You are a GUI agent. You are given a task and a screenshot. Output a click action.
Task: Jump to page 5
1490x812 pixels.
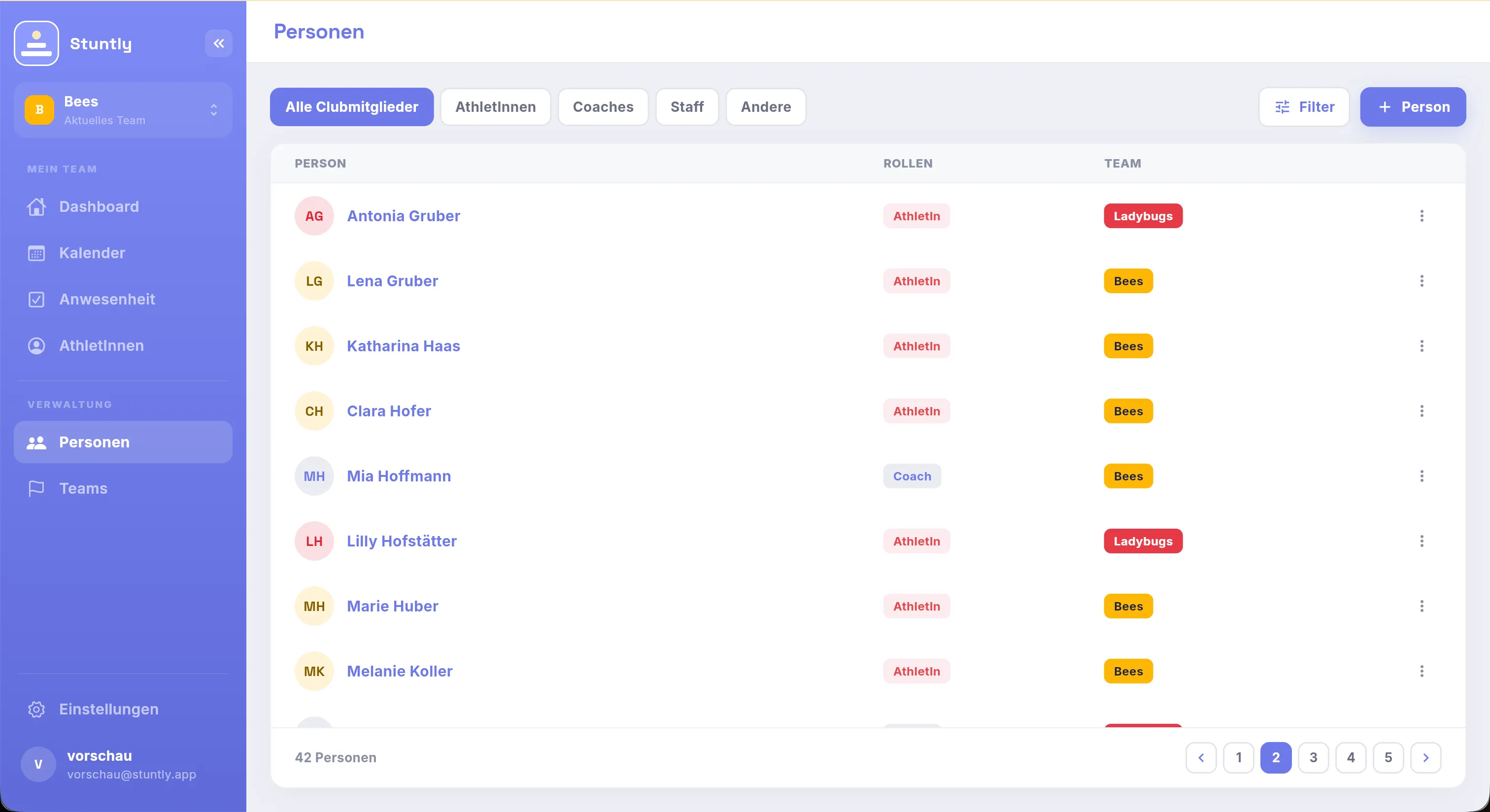click(x=1388, y=758)
